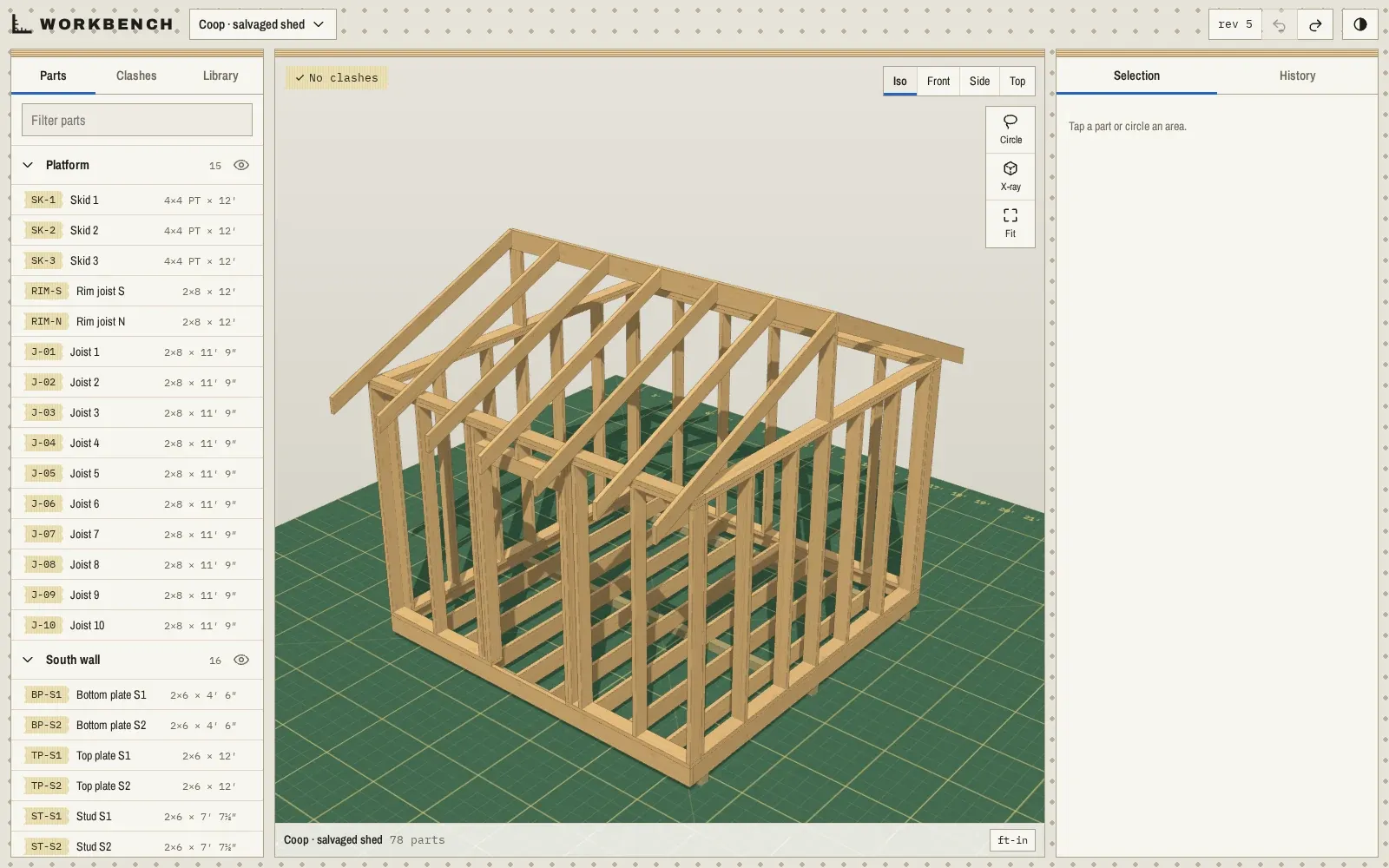Screen dimensions: 1389x868
Task: Select Bottom plate S2 row
Action: pyautogui.click(x=137, y=725)
